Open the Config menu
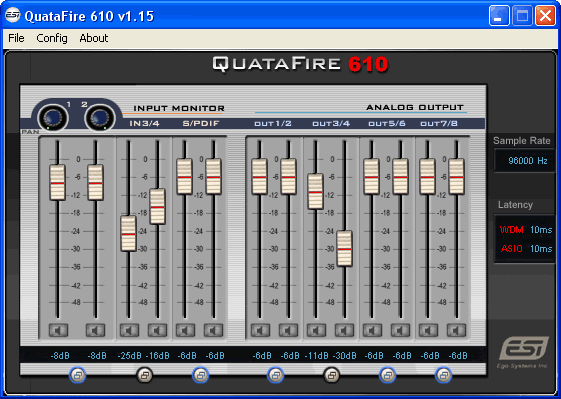This screenshot has height=399, width=561. 52,38
